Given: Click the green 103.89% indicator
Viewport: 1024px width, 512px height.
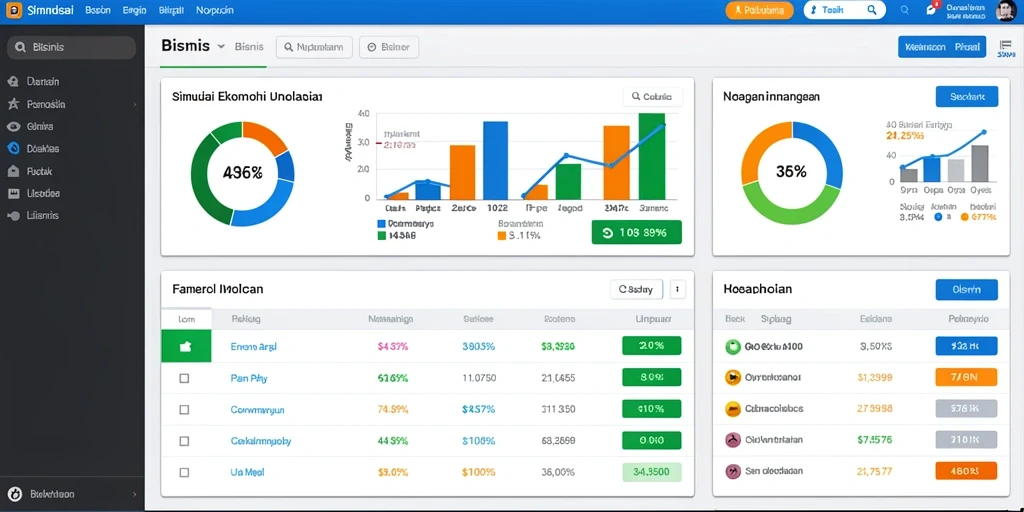Looking at the screenshot, I should pyautogui.click(x=636, y=232).
